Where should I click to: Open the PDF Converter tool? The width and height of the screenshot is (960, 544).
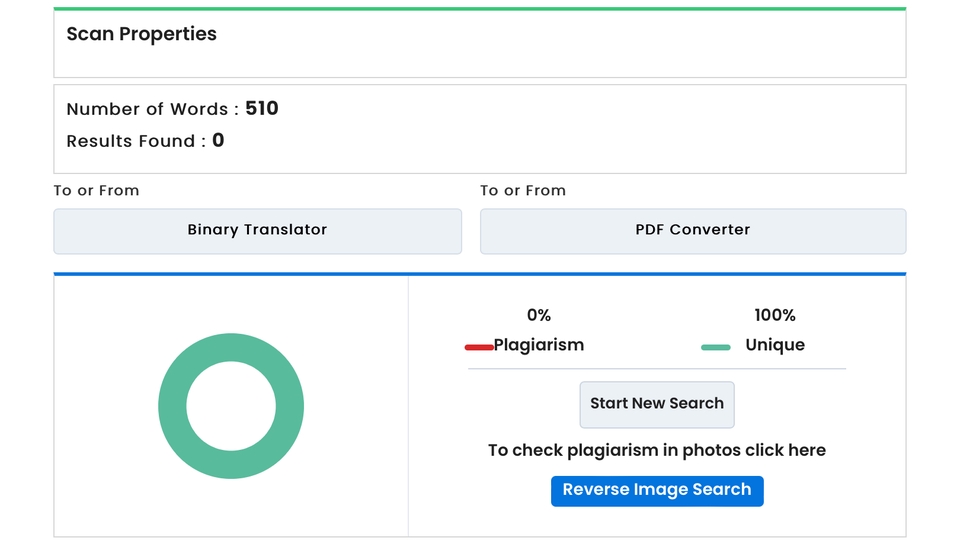pos(692,230)
